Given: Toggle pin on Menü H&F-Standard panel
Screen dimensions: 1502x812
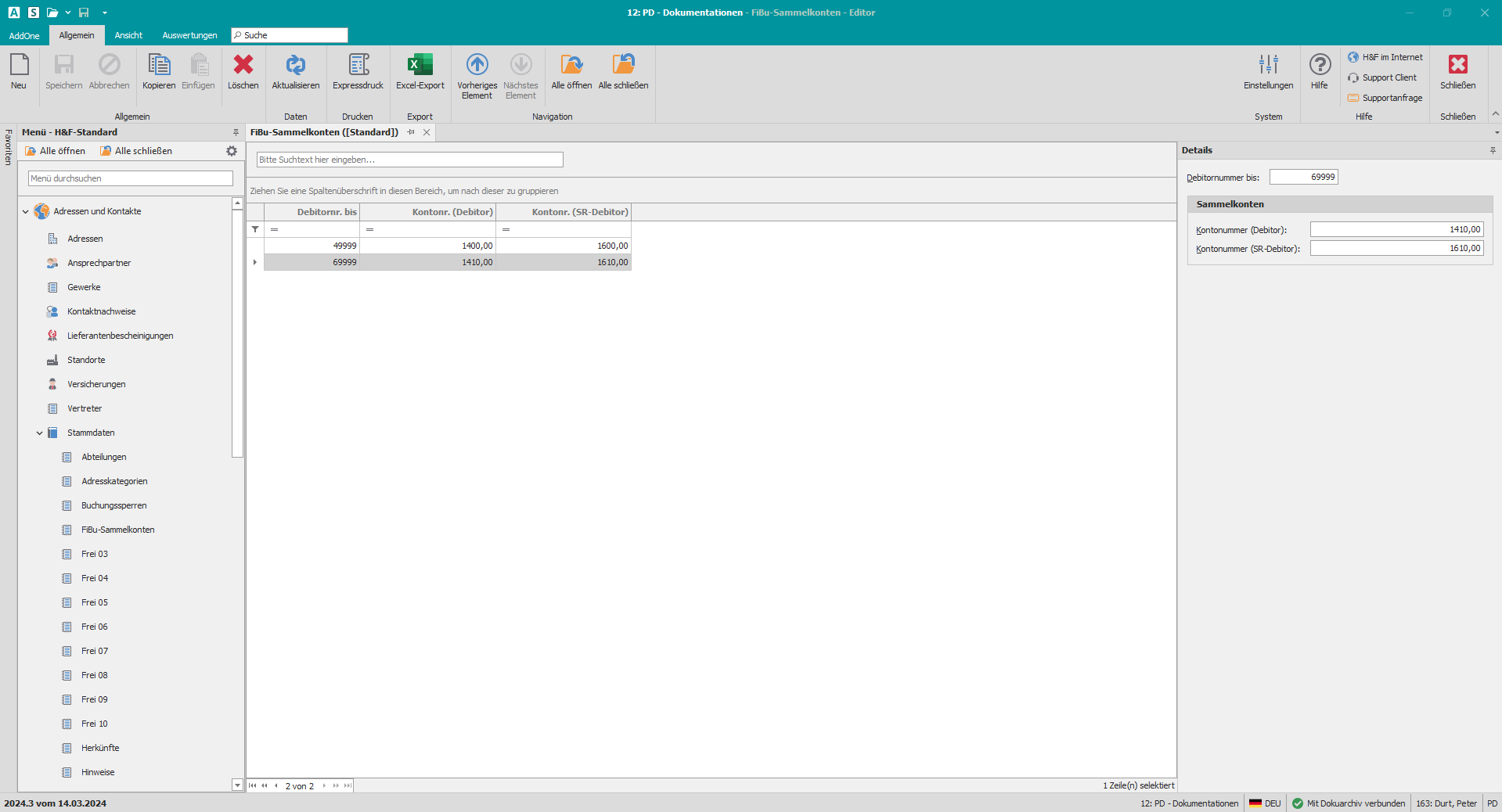Looking at the screenshot, I should pos(236,132).
